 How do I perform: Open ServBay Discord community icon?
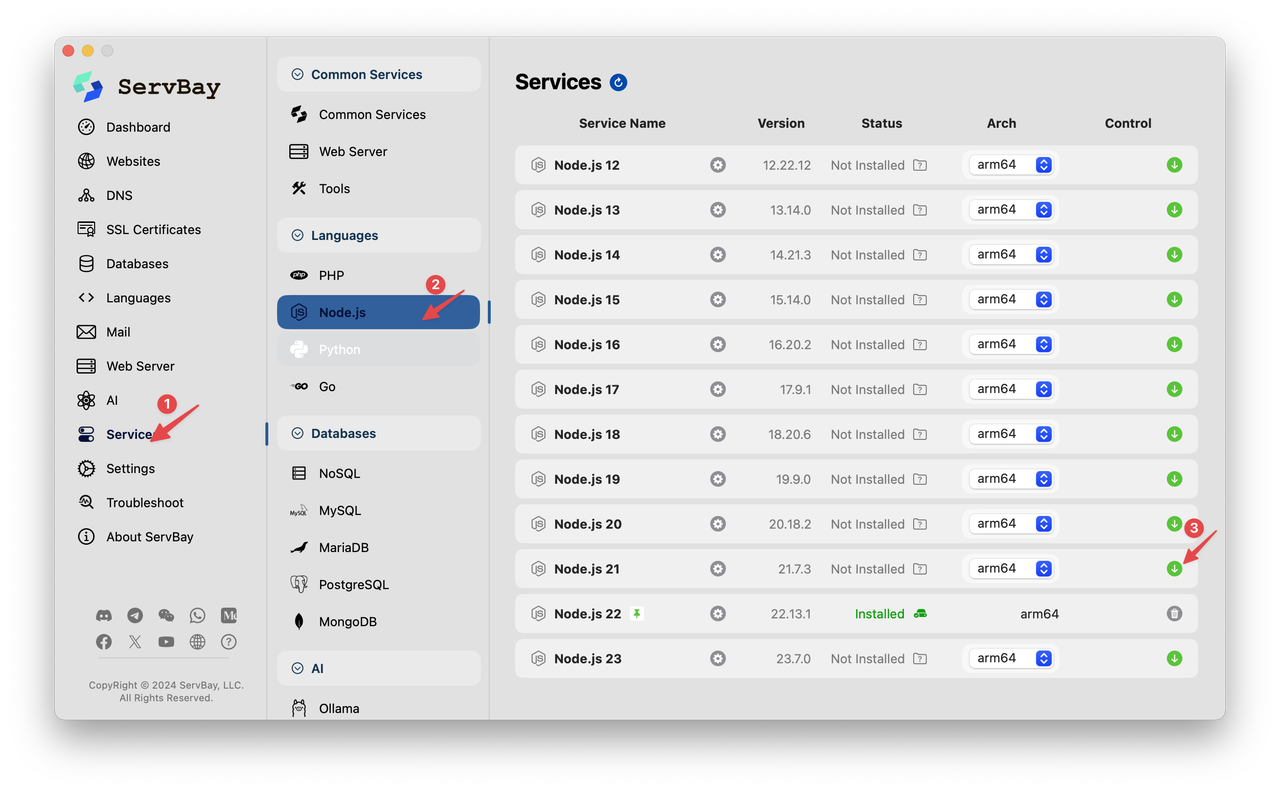pyautogui.click(x=104, y=616)
